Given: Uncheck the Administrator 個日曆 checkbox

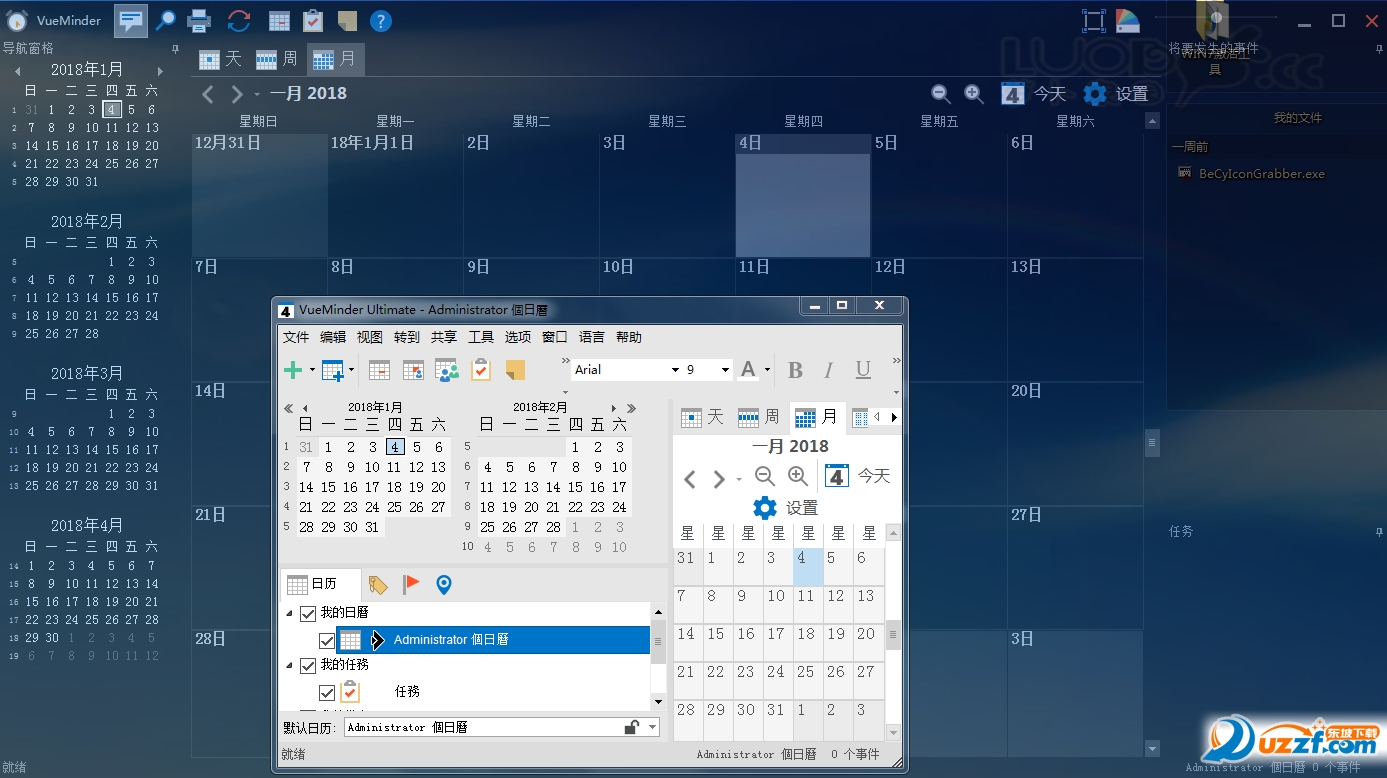Looking at the screenshot, I should coord(327,640).
